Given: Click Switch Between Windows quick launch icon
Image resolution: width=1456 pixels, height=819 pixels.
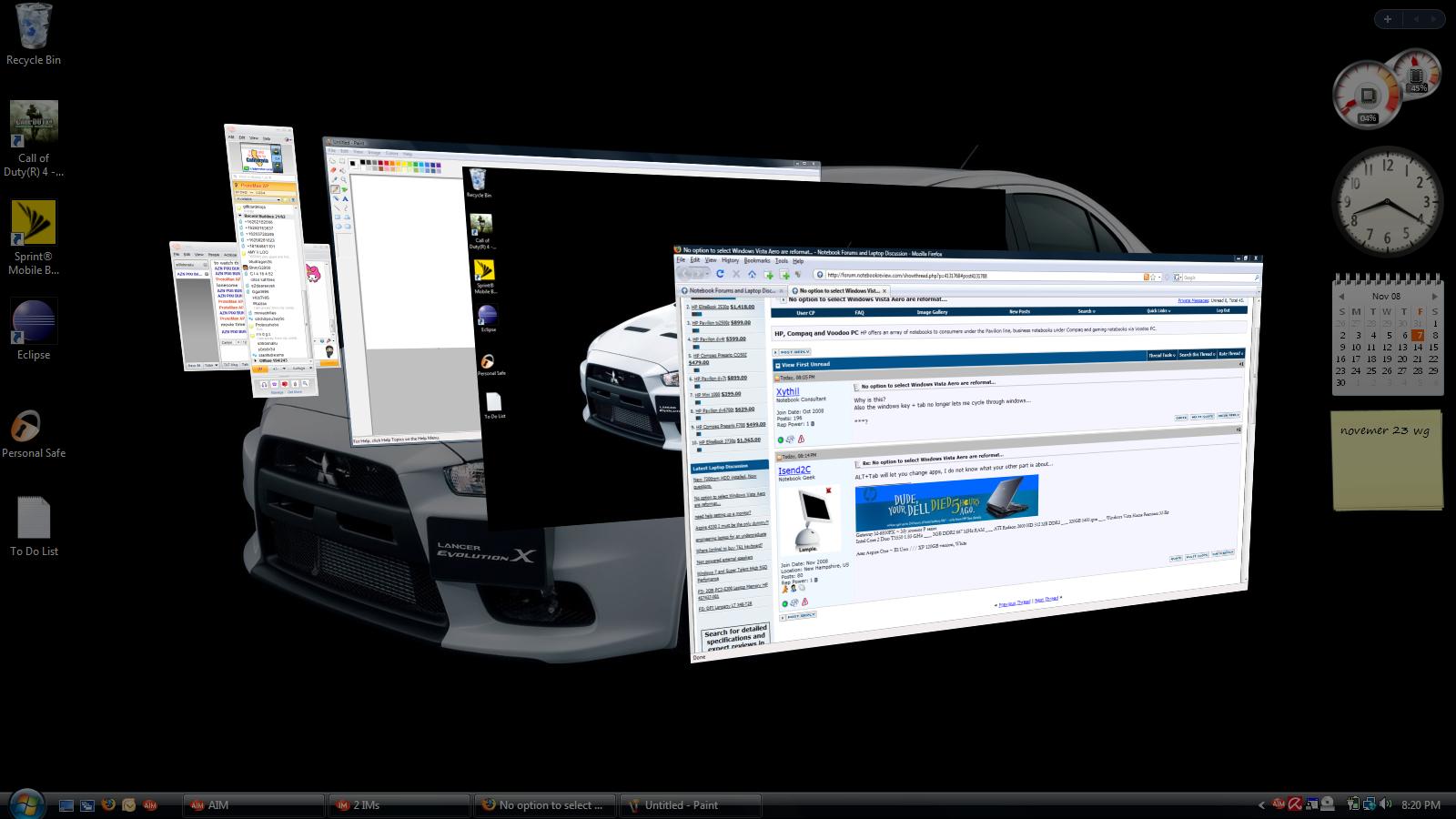Looking at the screenshot, I should click(x=87, y=805).
